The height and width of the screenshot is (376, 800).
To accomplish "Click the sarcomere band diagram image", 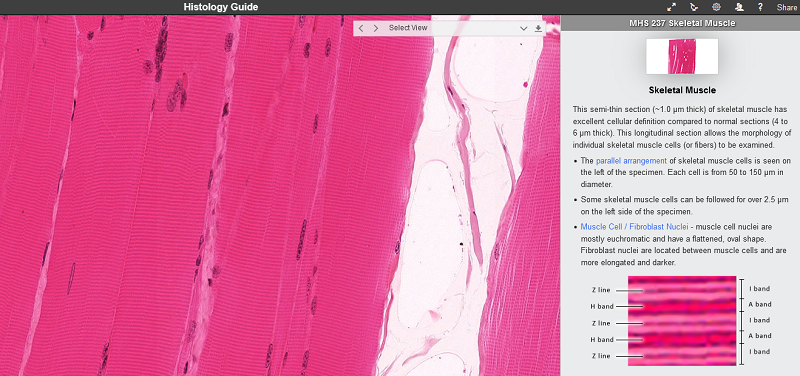I will [x=682, y=321].
